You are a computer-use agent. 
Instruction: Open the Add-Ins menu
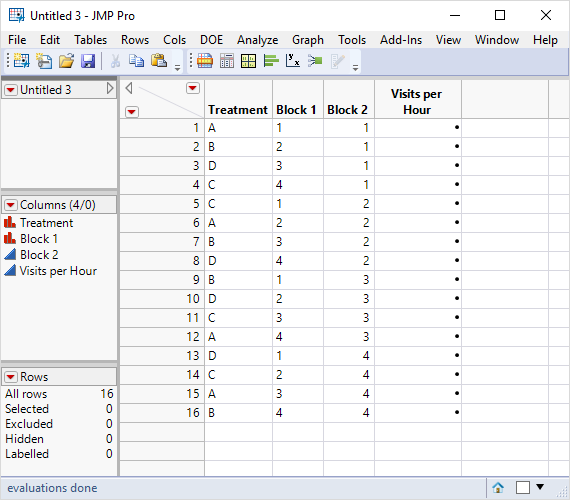(401, 40)
